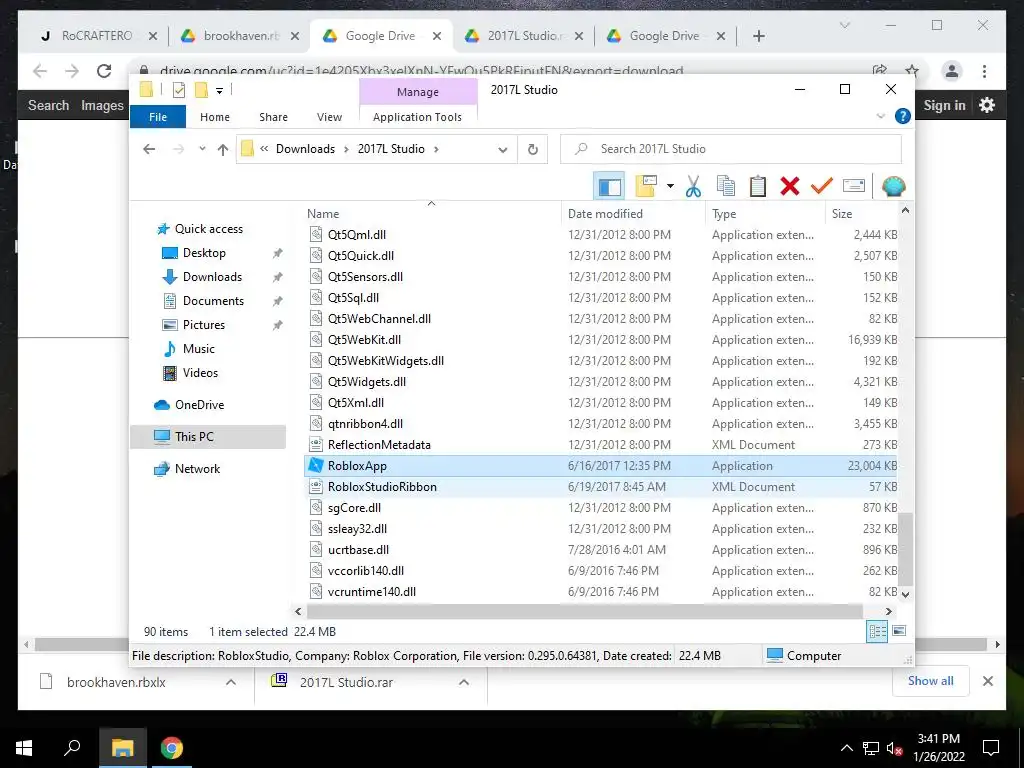This screenshot has height=768, width=1024.
Task: Open the Windows Start menu
Action: [24, 748]
